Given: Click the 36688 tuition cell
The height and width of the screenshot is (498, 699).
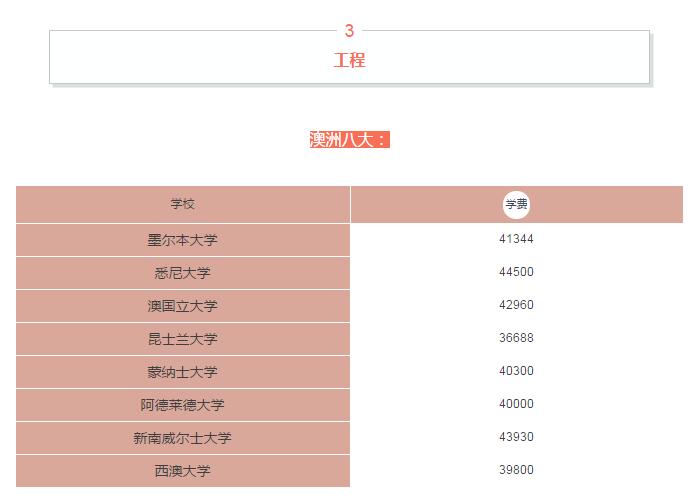Looking at the screenshot, I should [516, 338].
